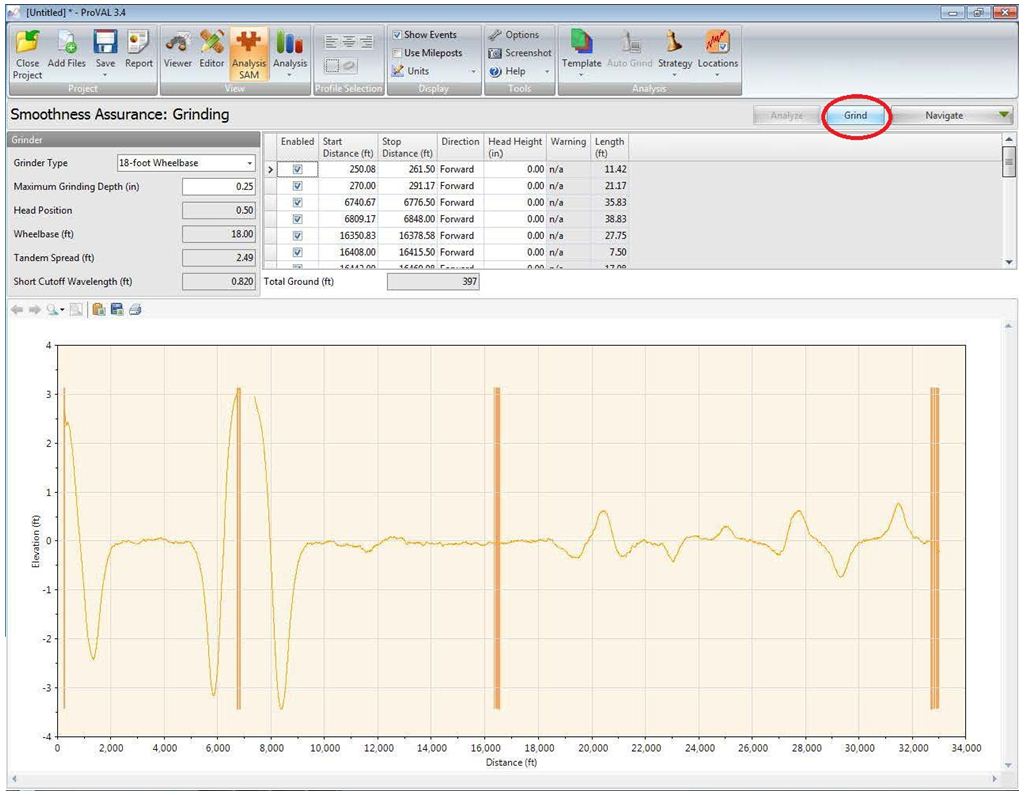Viewport: 1025px width, 795px height.
Task: Click the Save floppy disk icon
Action: (x=105, y=42)
